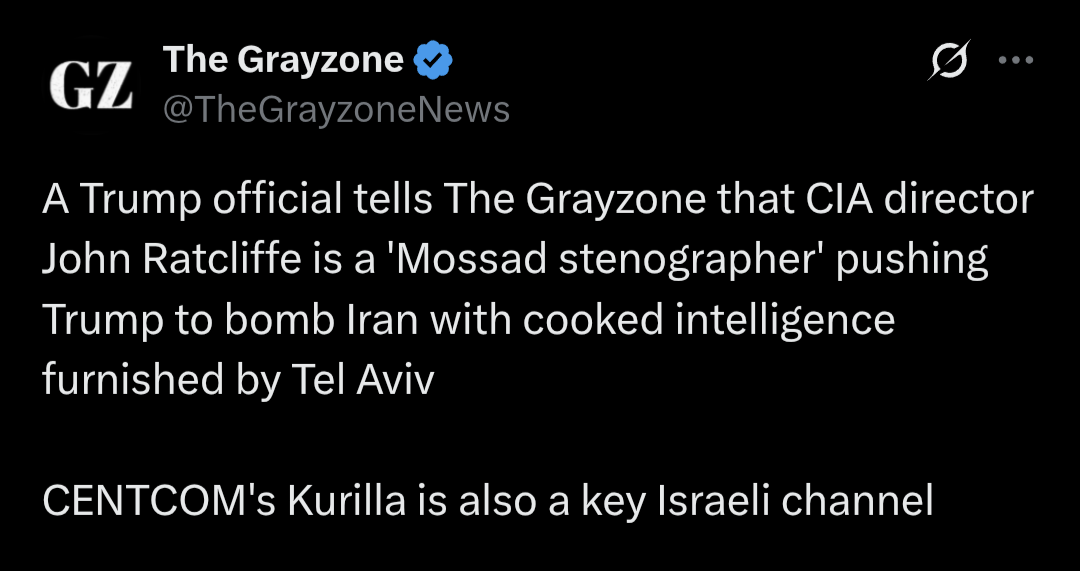Click 'bomb Iran' in the post text
Viewport: 1080px width, 571px height.
tap(322, 320)
